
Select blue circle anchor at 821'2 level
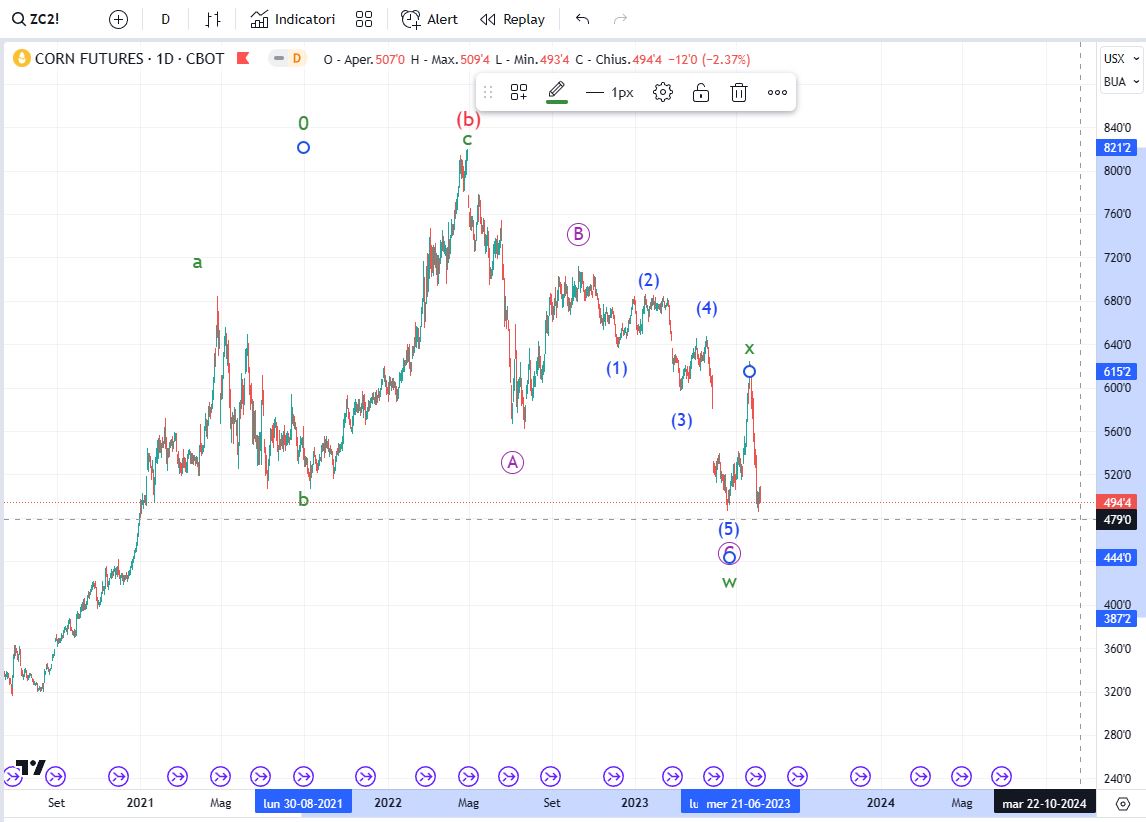point(303,148)
